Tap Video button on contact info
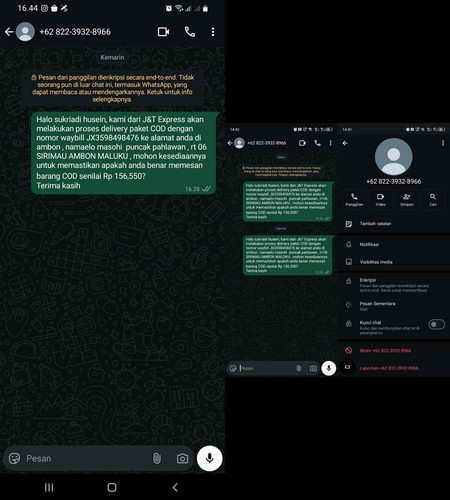 (380, 199)
